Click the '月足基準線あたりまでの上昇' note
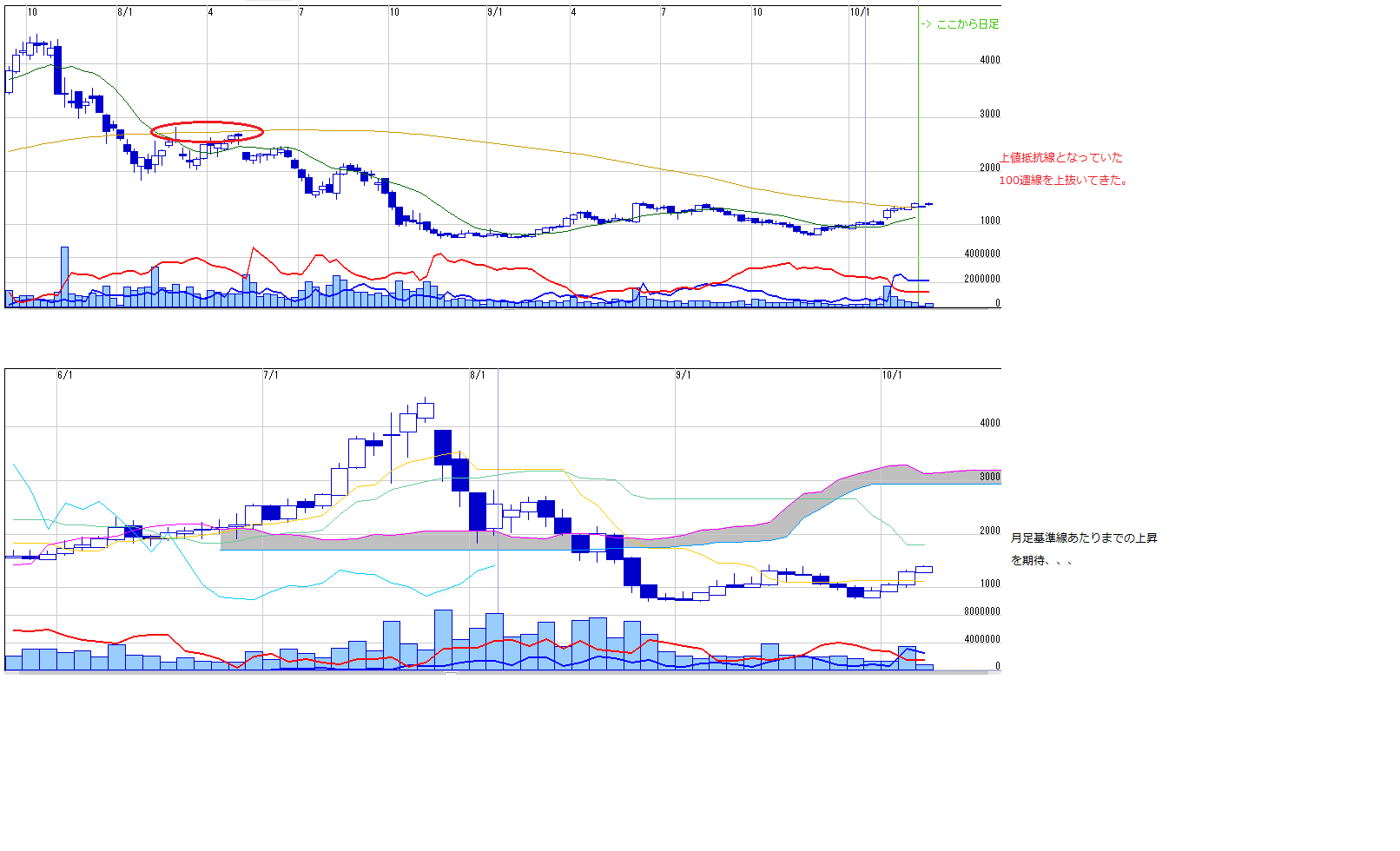The height and width of the screenshot is (851, 1400). pyautogui.click(x=1084, y=538)
